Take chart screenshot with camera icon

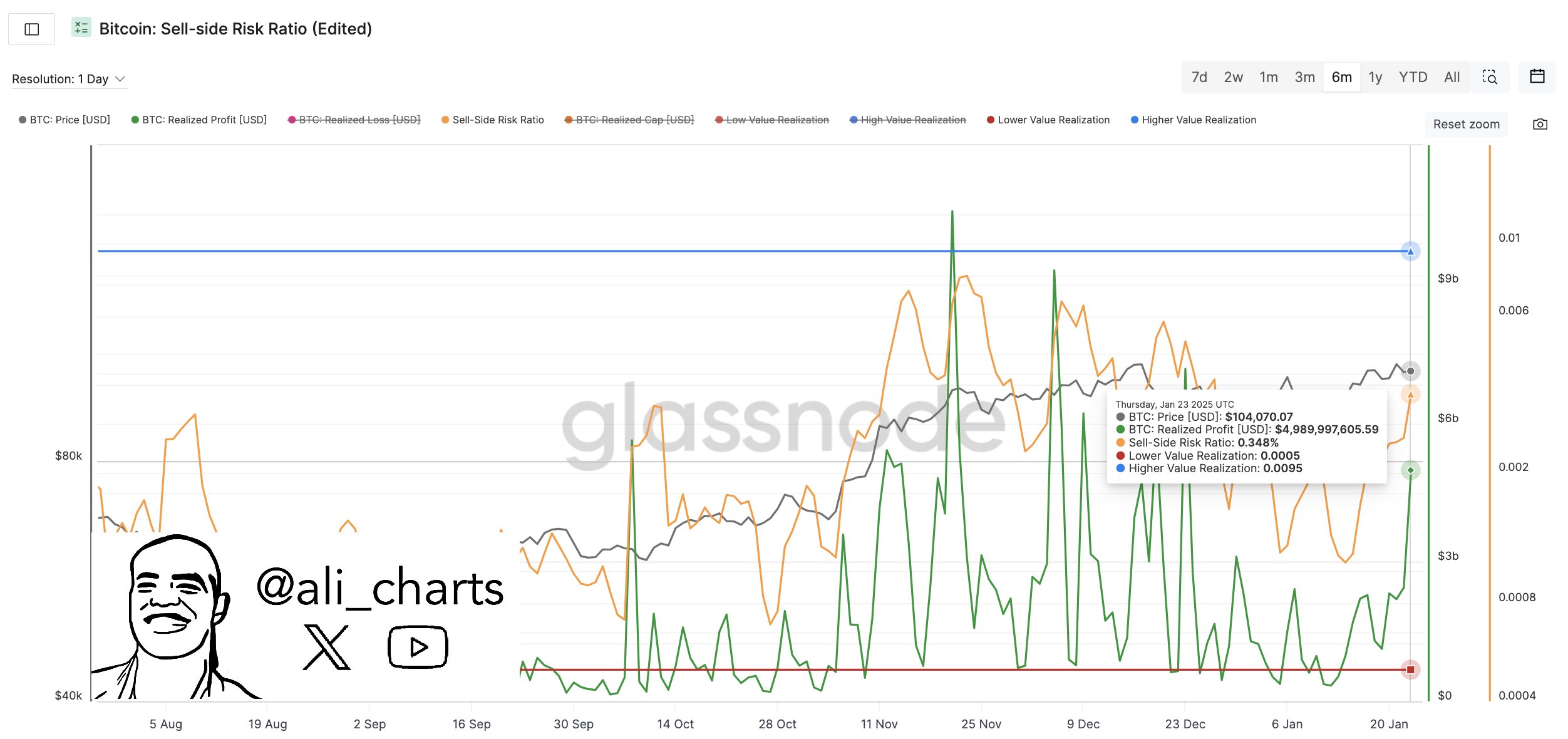pos(1540,124)
